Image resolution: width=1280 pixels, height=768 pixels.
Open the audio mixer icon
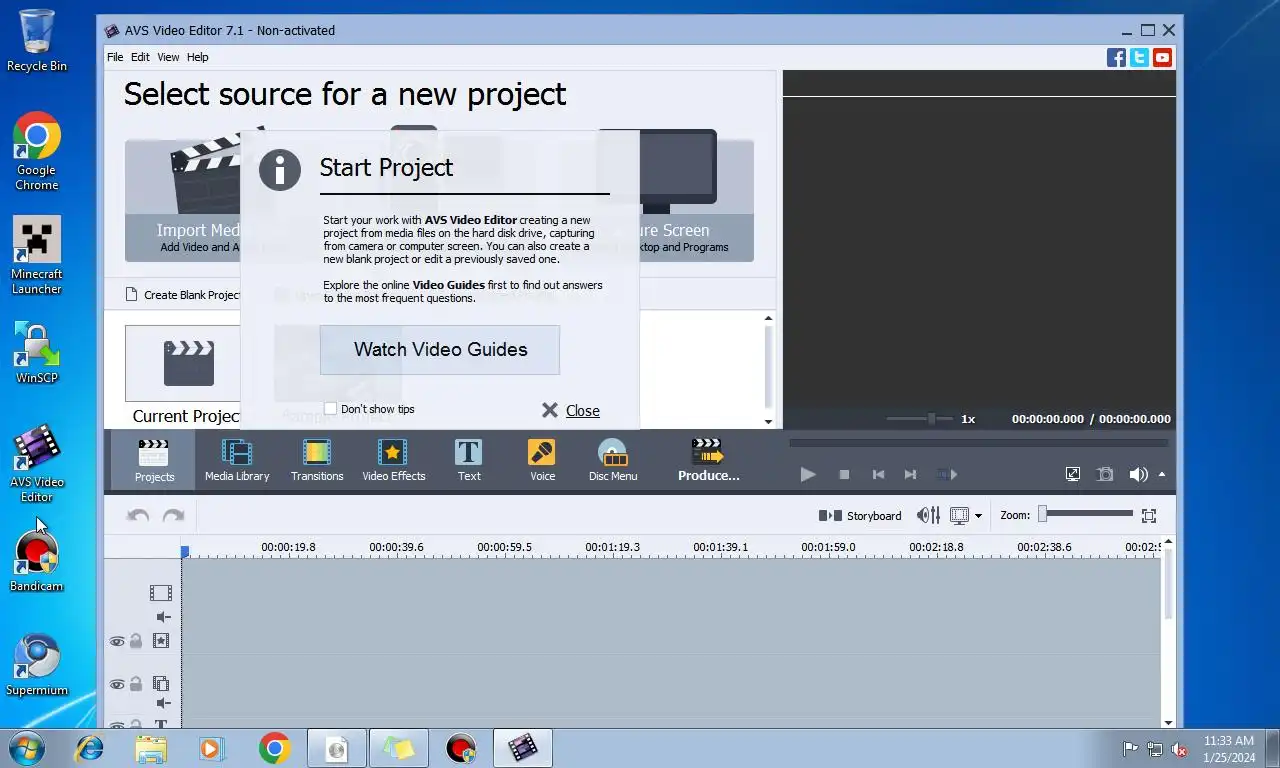tap(928, 516)
